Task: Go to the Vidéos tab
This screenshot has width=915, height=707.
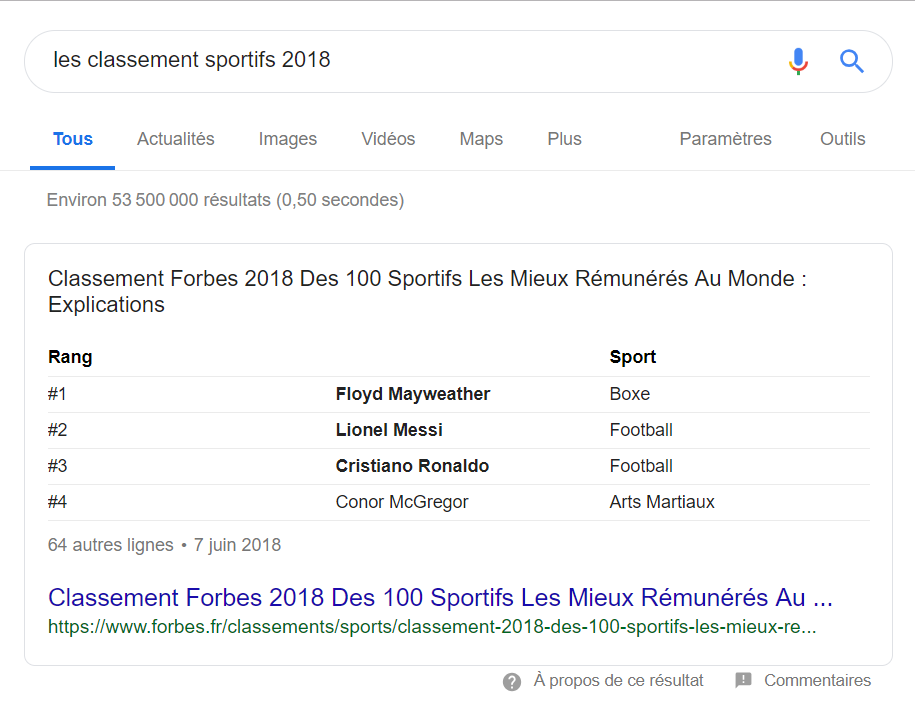Action: (x=388, y=139)
